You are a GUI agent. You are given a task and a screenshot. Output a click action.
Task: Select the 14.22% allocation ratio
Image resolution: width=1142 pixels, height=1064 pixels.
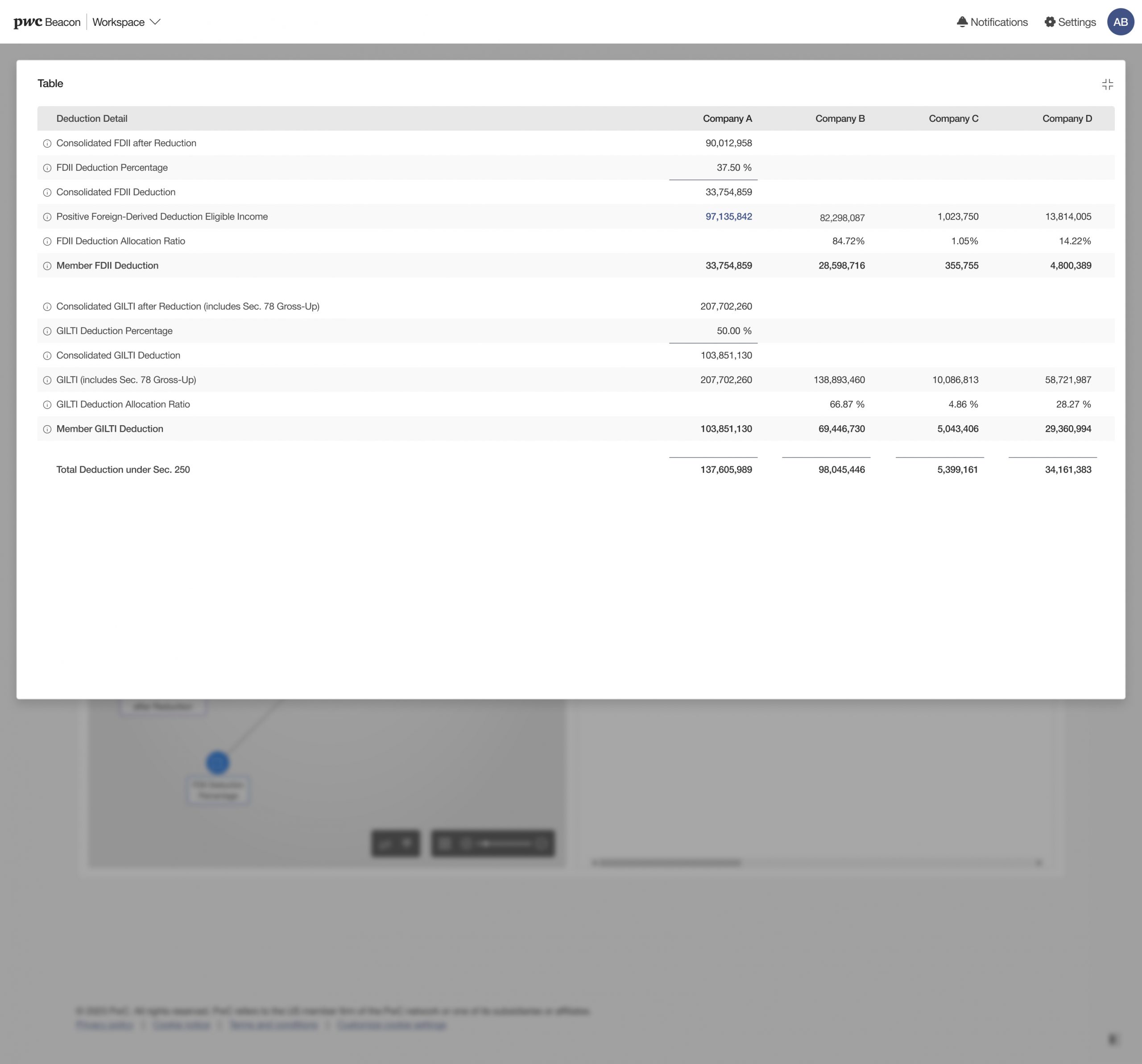1075,241
